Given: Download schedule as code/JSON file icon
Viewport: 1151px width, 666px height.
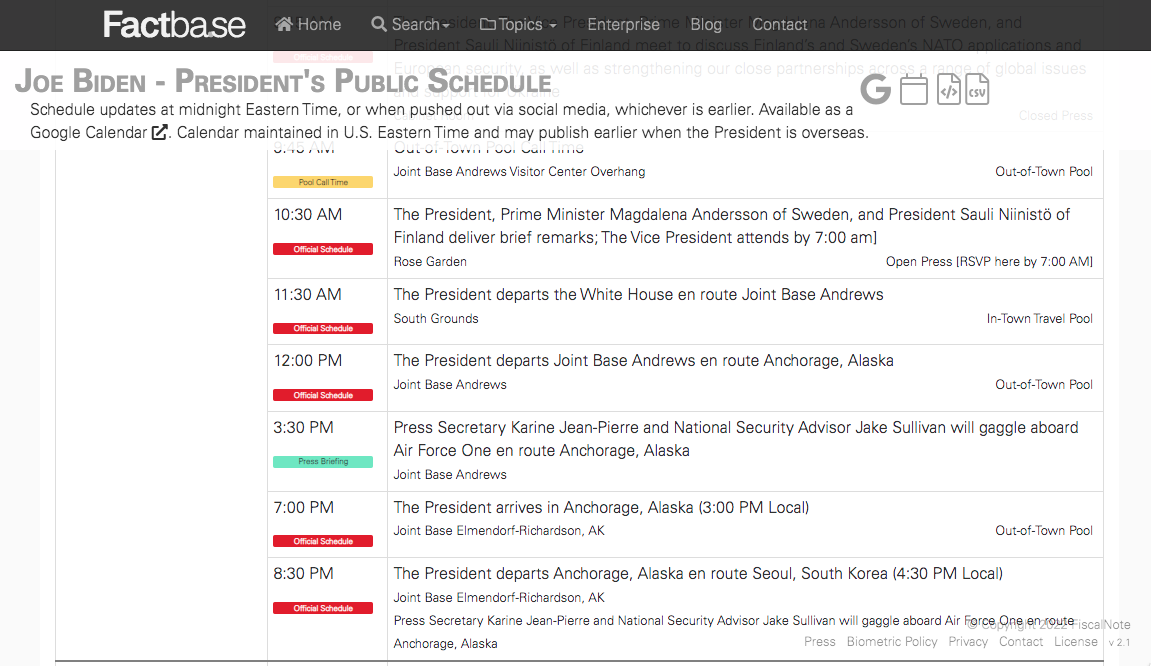Looking at the screenshot, I should [x=948, y=90].
